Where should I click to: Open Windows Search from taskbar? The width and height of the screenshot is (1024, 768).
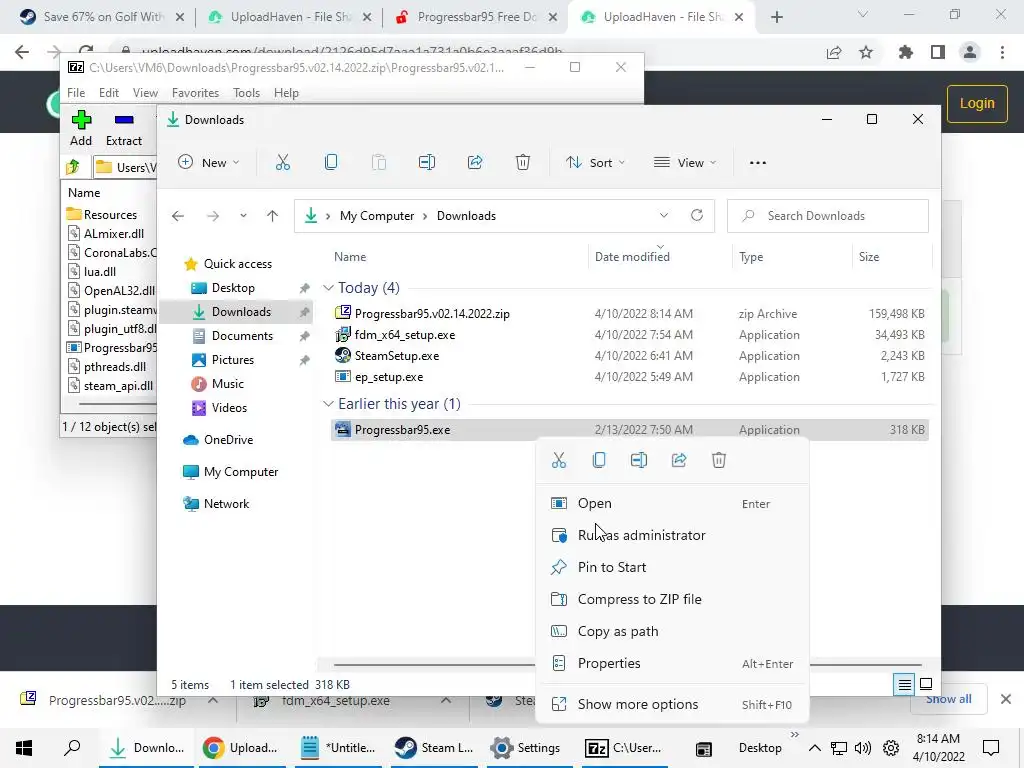(x=72, y=747)
